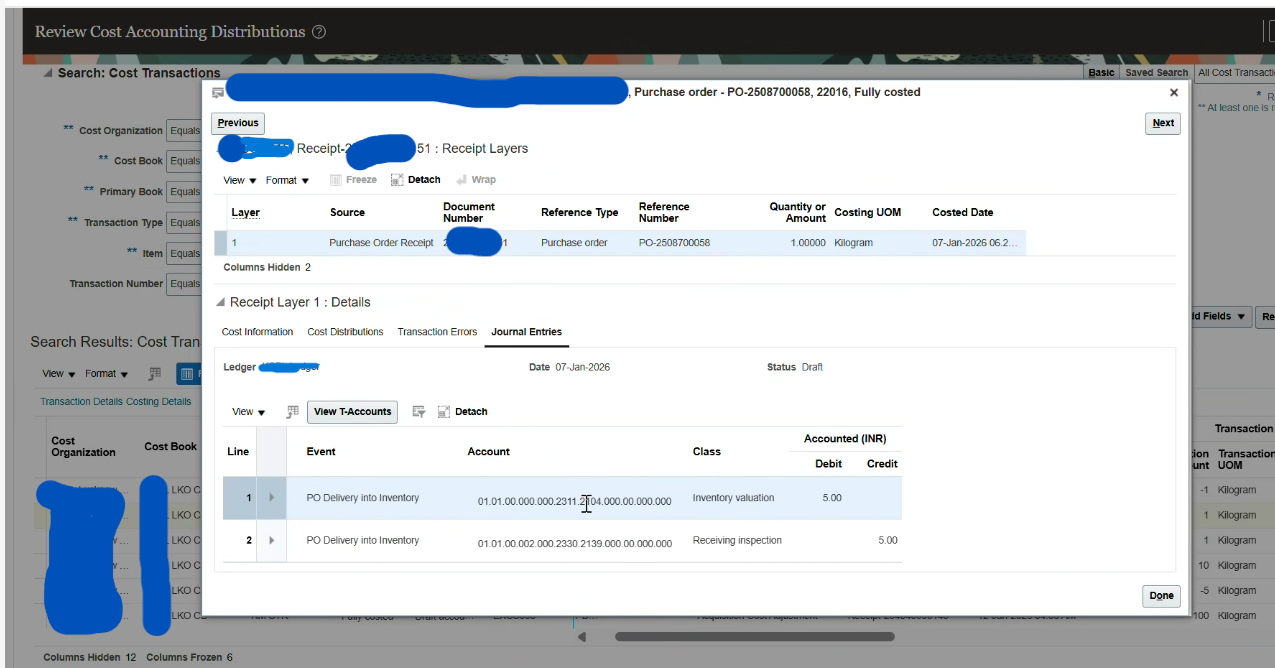Viewport: 1275px width, 668px height.
Task: Select the Wrap icon in the Receipt Layers toolbar
Action: (x=463, y=179)
